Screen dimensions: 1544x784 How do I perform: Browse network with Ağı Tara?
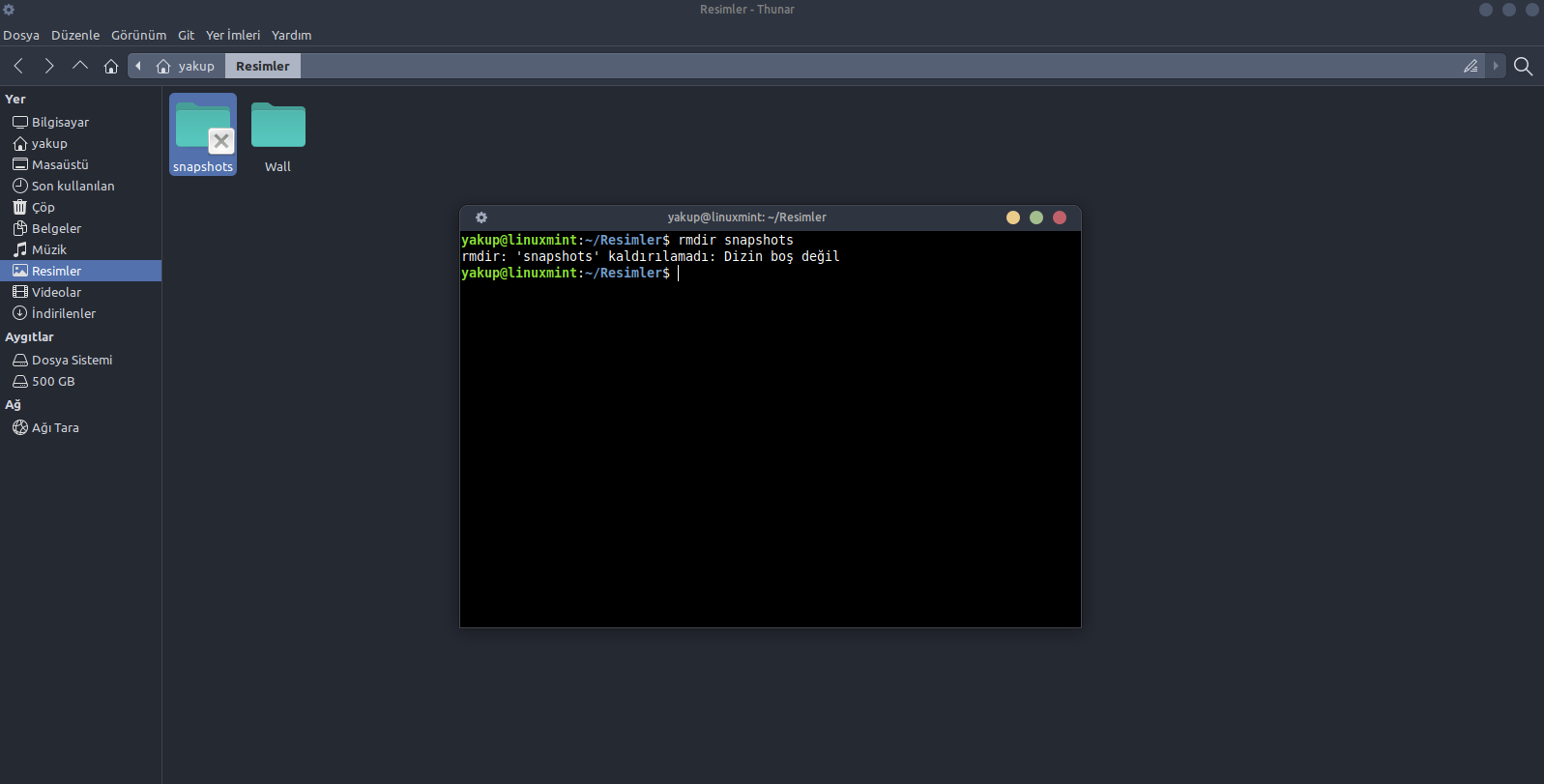click(x=80, y=427)
